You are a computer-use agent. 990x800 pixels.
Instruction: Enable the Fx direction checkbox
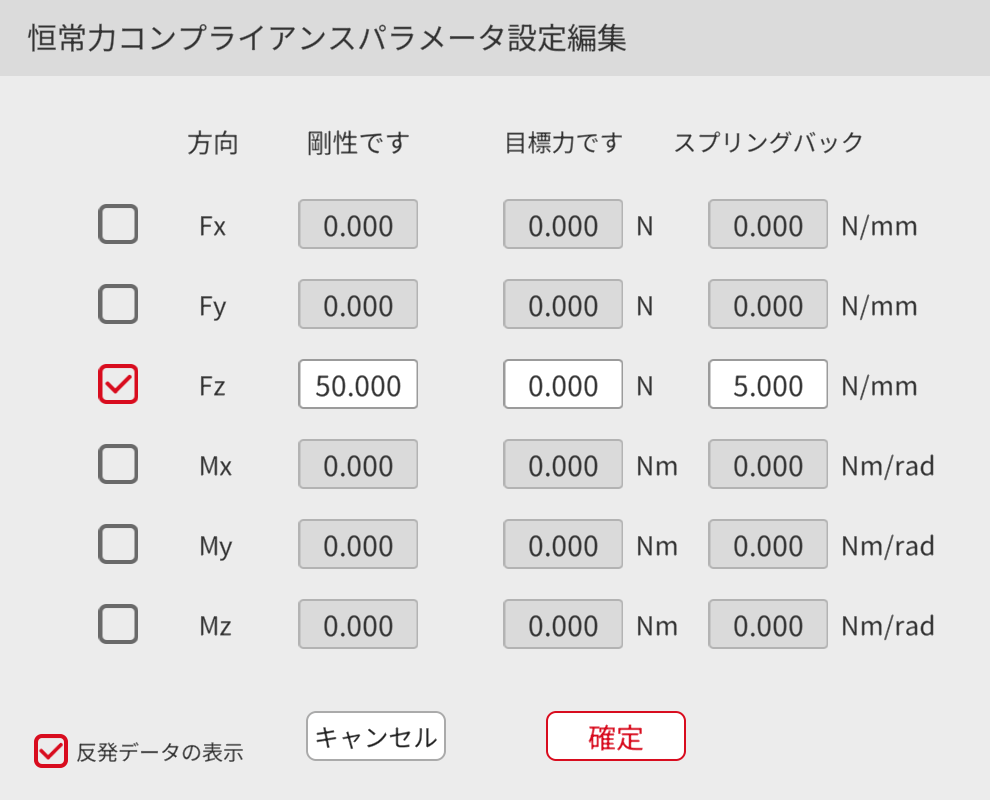pyautogui.click(x=118, y=224)
